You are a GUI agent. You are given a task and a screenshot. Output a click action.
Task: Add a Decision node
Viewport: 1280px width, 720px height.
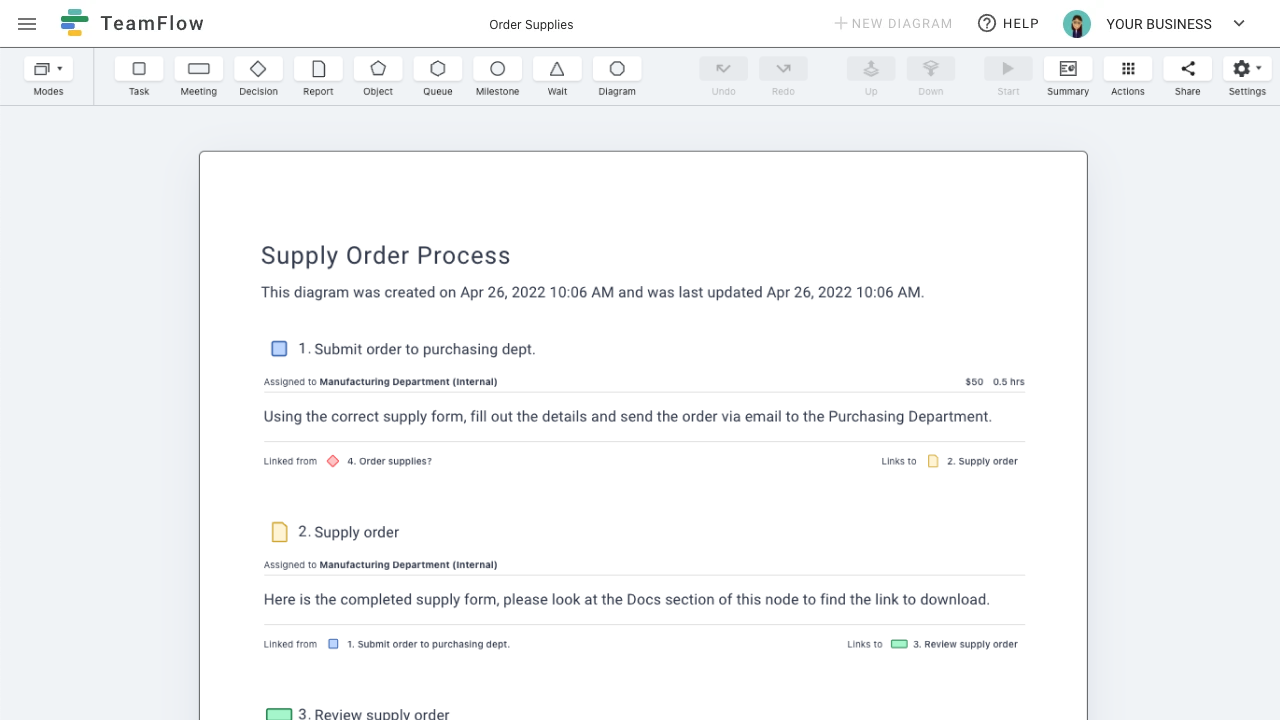[x=258, y=70]
